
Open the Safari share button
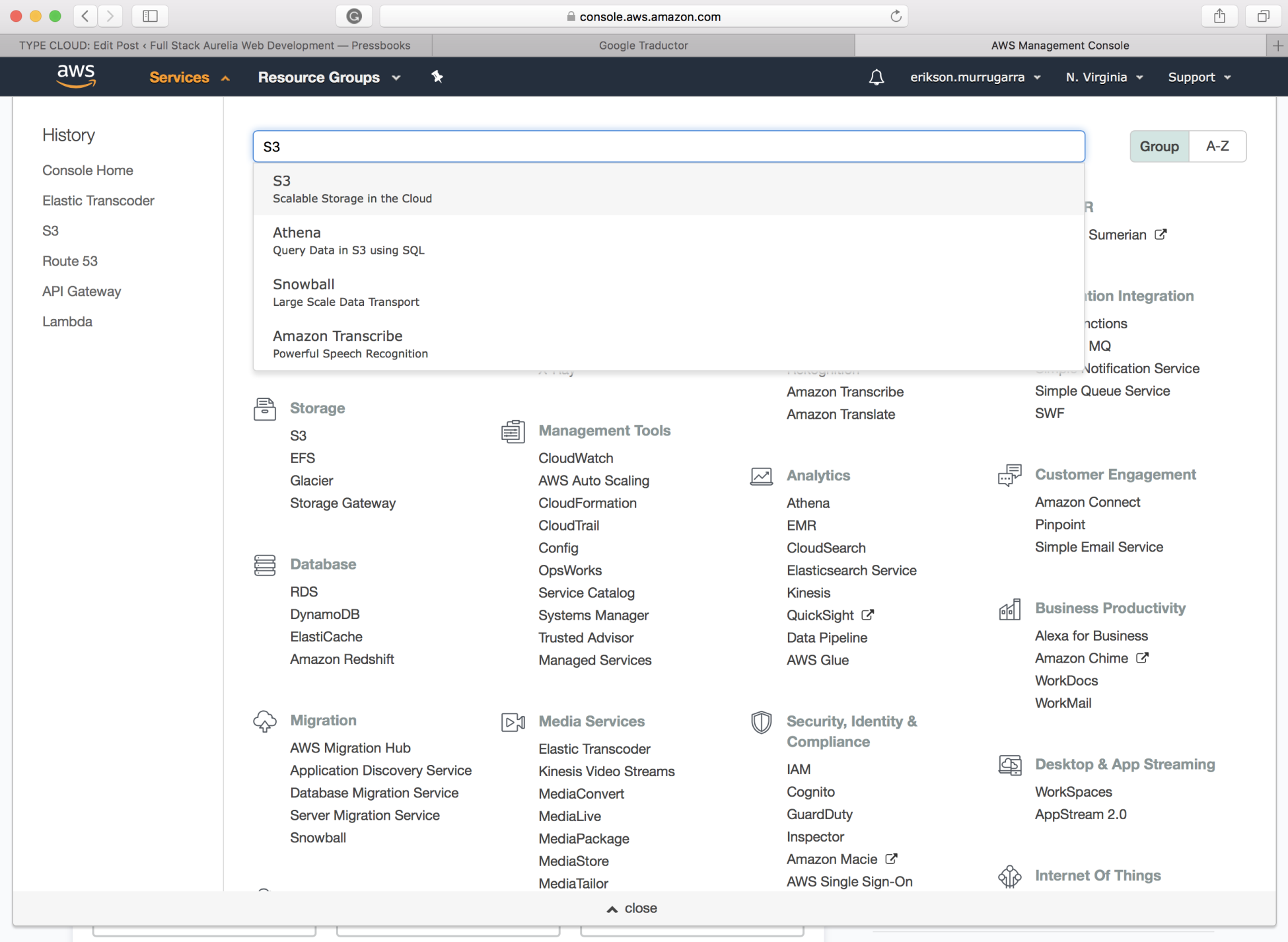click(x=1219, y=16)
